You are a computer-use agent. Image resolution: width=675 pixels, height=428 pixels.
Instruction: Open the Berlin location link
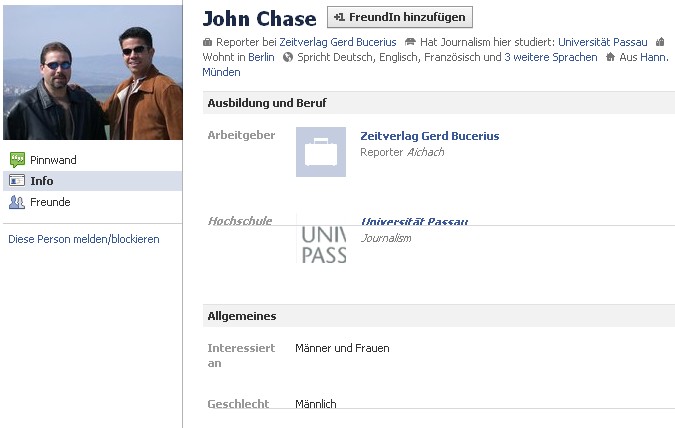(x=261, y=57)
